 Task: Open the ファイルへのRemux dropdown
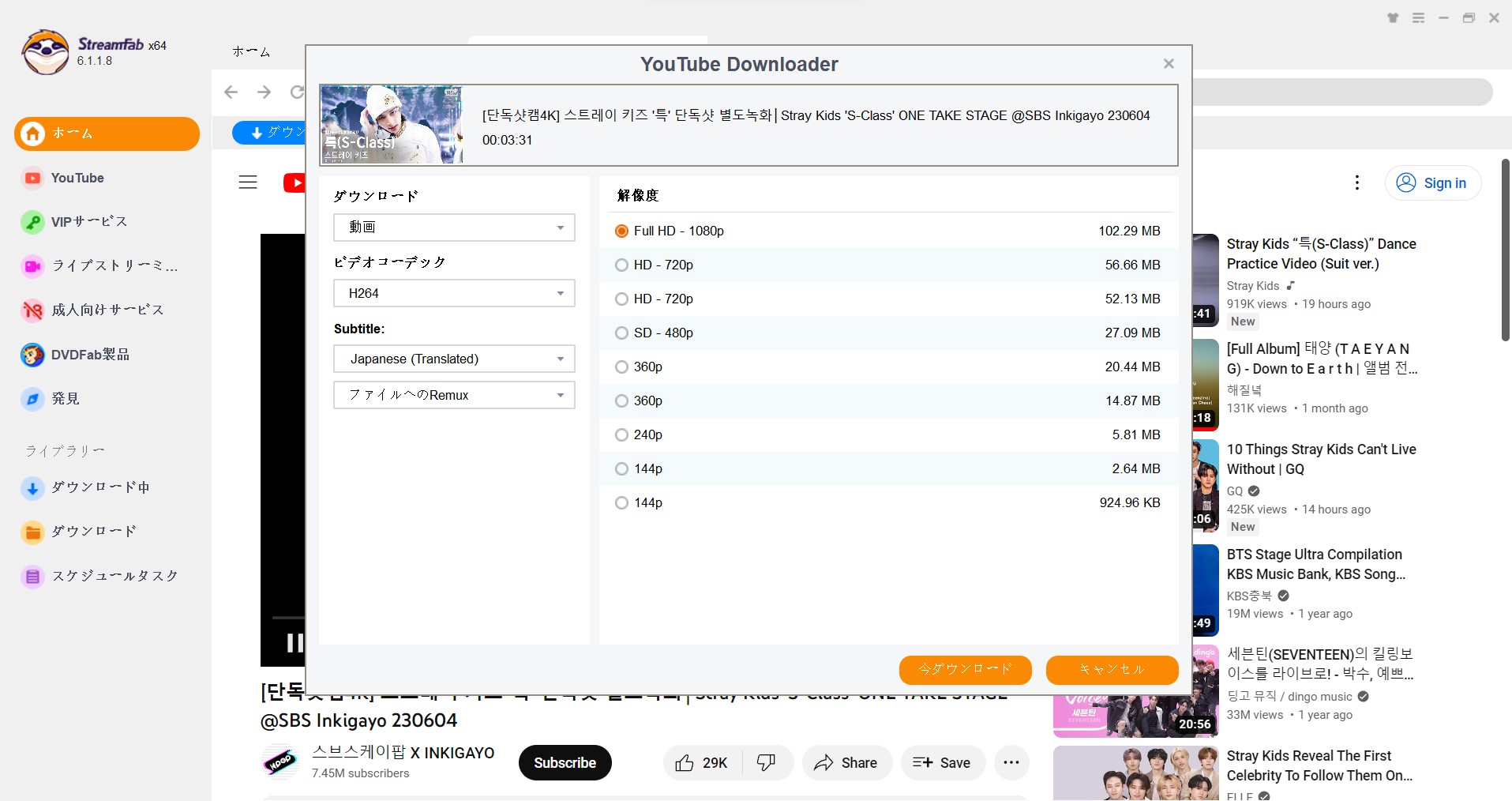(454, 395)
